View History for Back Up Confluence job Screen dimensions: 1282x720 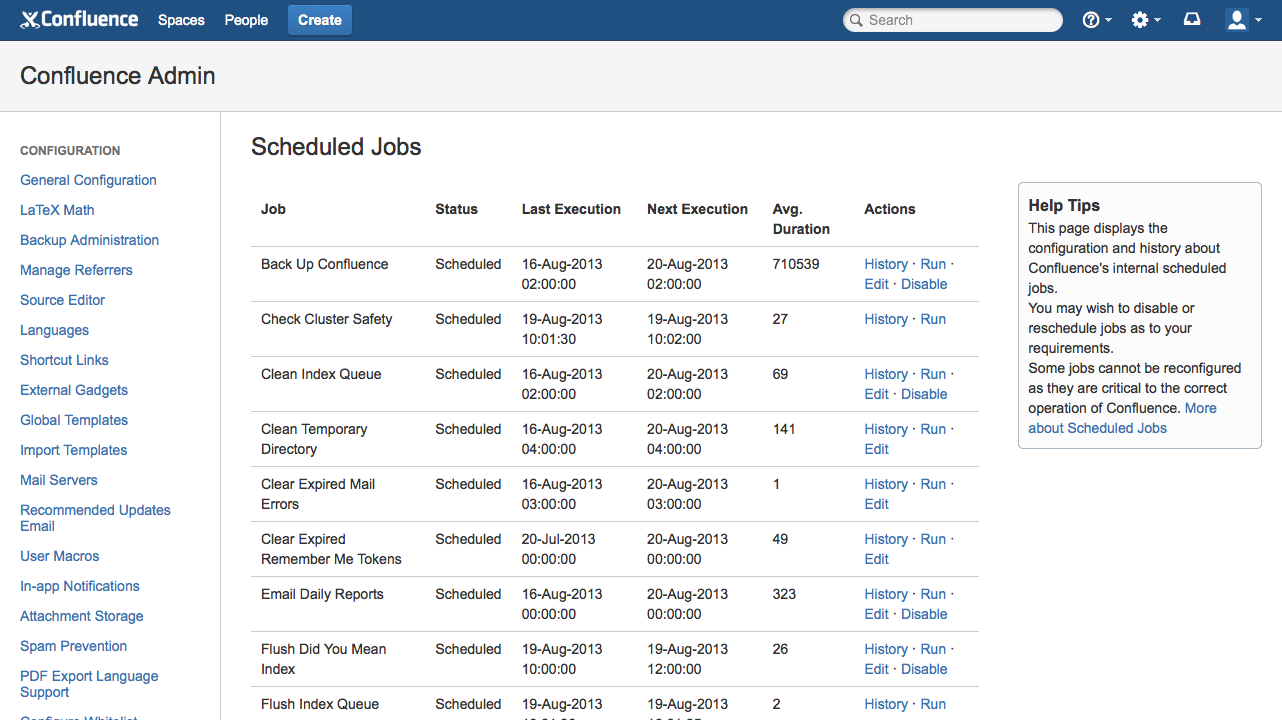(x=886, y=264)
